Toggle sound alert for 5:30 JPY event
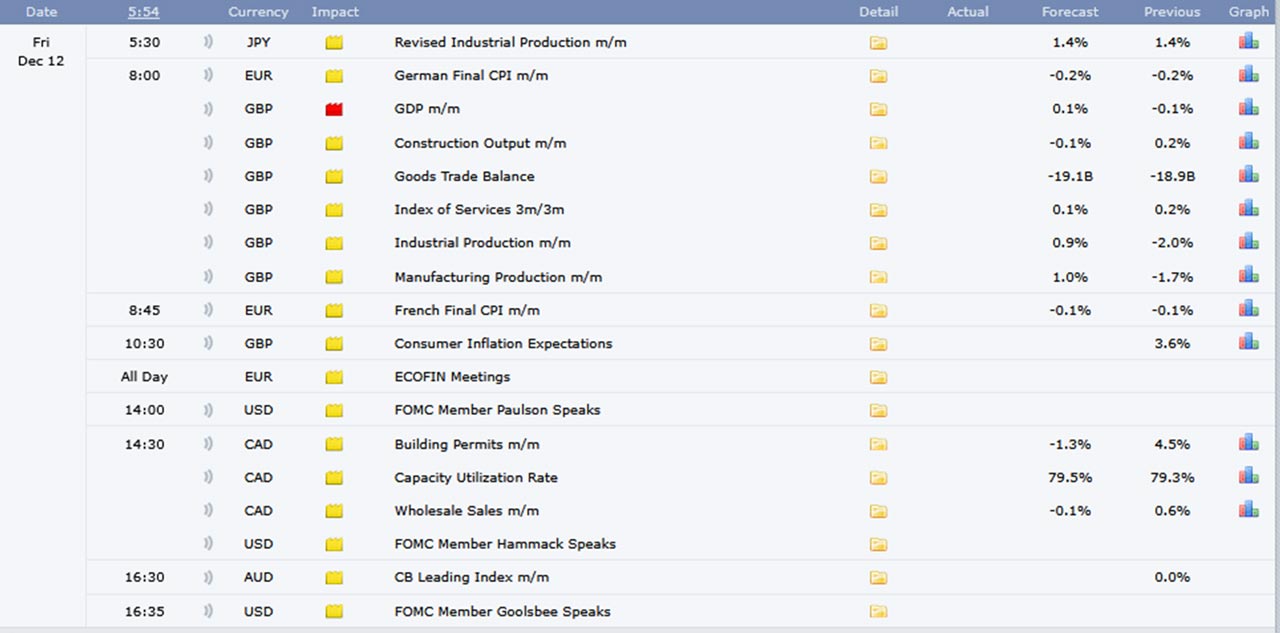Screen dimensions: 1280x633 click(x=209, y=42)
